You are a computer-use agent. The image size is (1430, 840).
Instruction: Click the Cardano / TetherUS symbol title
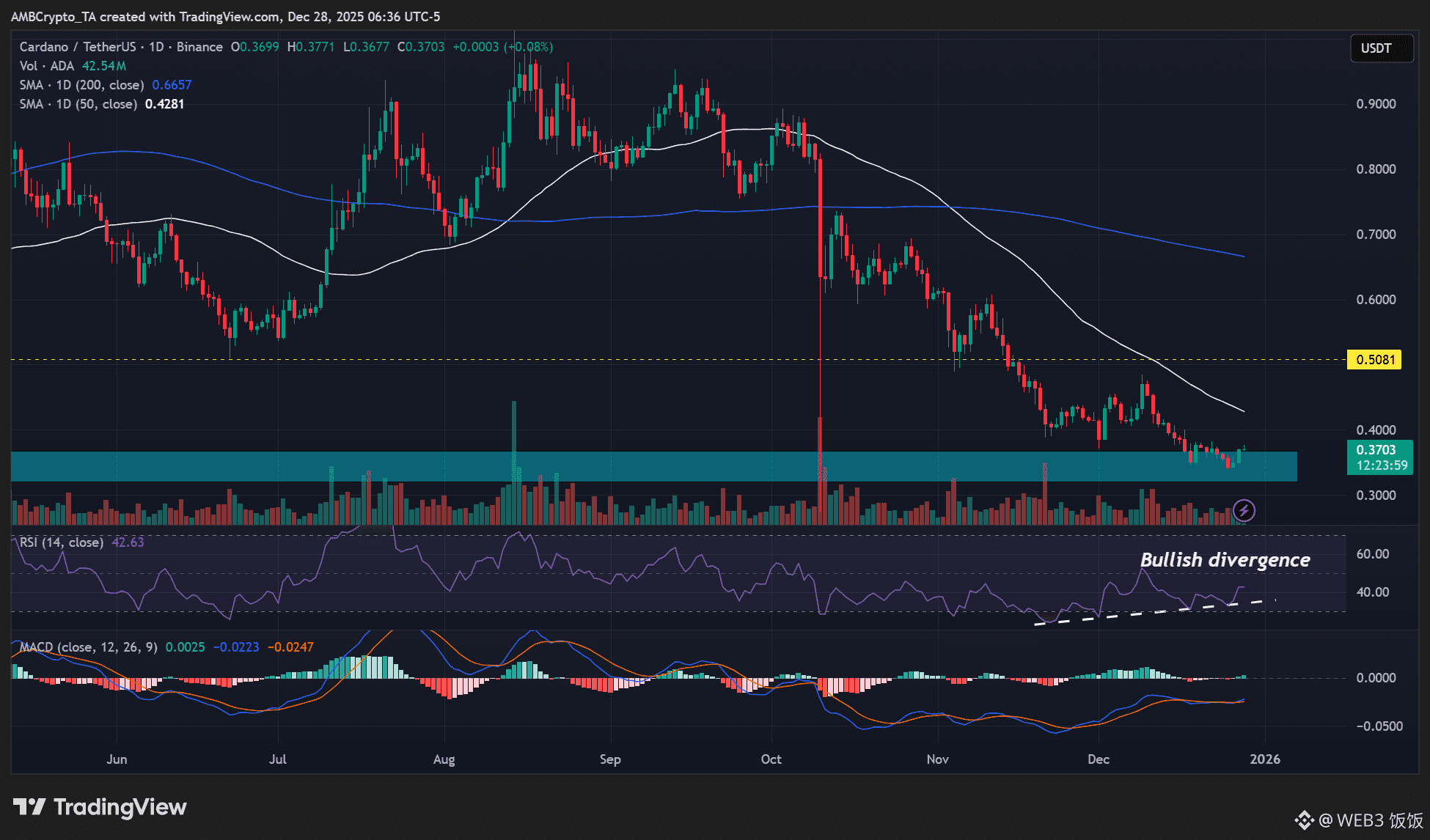[78, 47]
